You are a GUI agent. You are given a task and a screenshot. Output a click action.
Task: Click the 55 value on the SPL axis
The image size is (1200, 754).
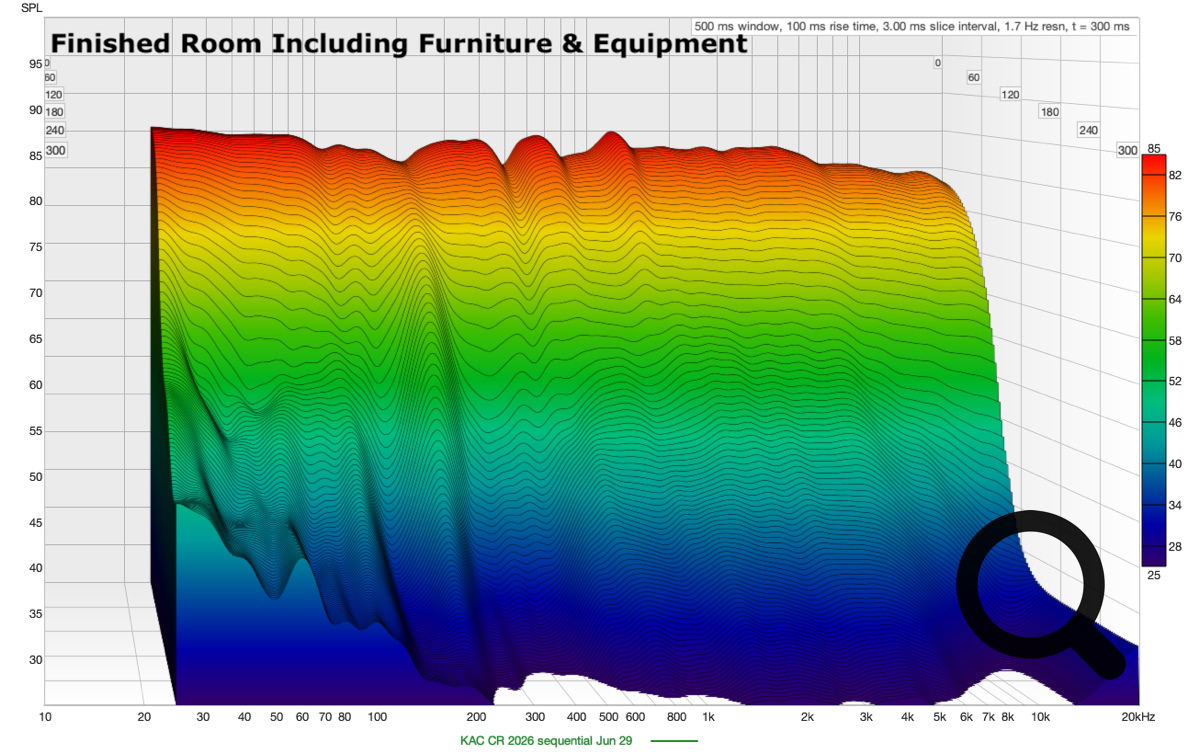tap(35, 431)
